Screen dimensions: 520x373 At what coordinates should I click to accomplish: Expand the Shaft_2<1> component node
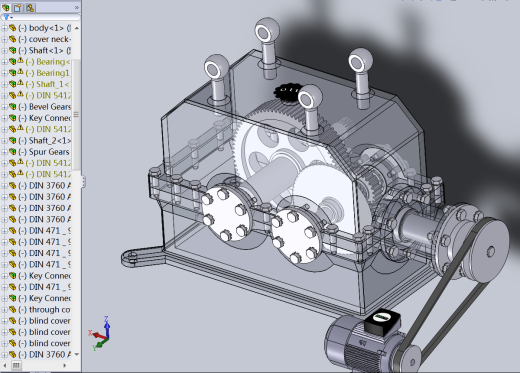(4, 141)
